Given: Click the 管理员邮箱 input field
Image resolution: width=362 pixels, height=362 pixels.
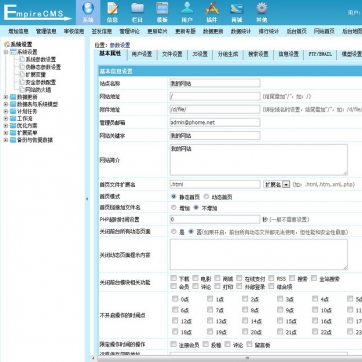Looking at the screenshot, I should click(215, 122).
